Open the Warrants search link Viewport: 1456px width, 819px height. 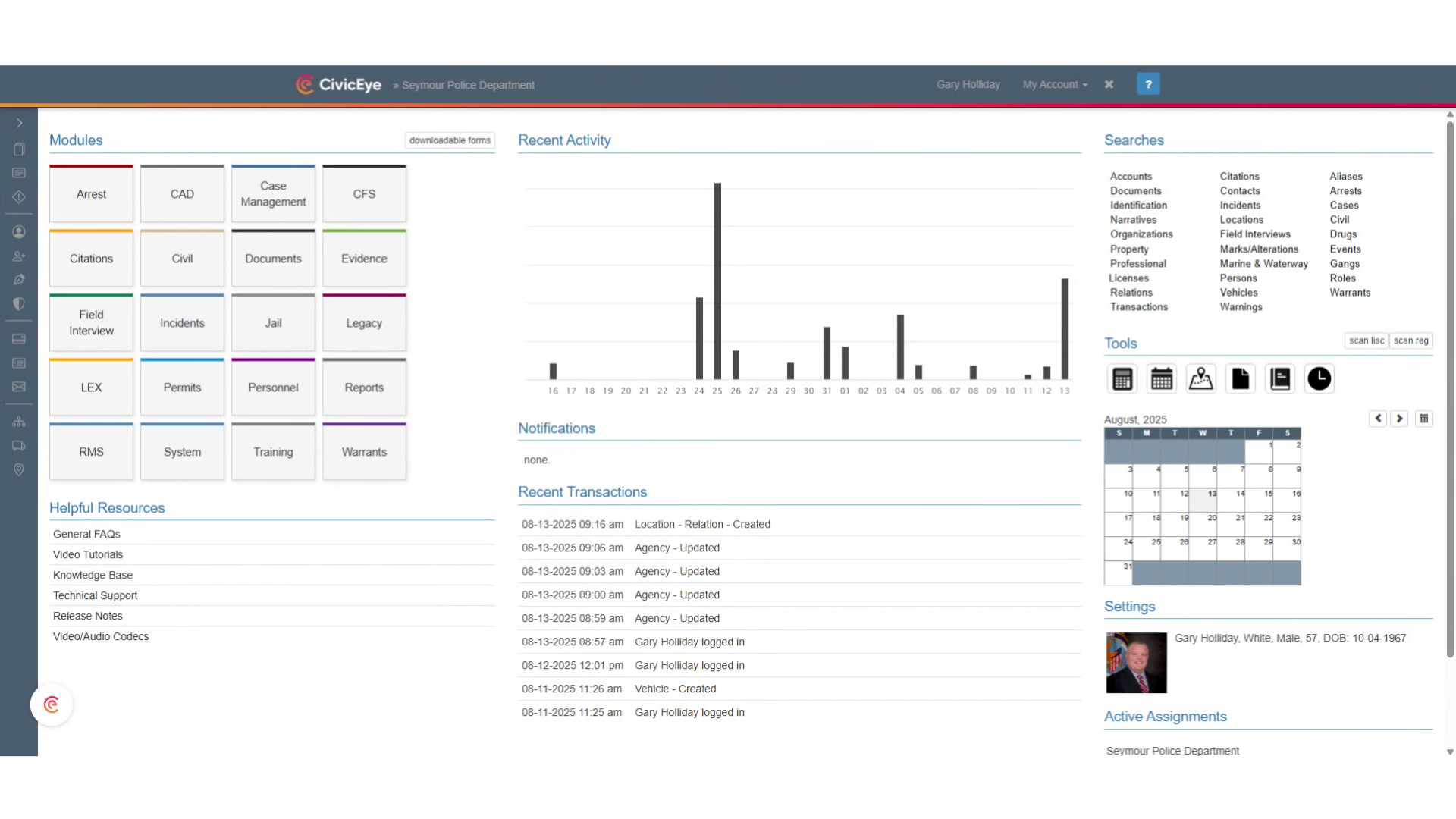[1350, 293]
